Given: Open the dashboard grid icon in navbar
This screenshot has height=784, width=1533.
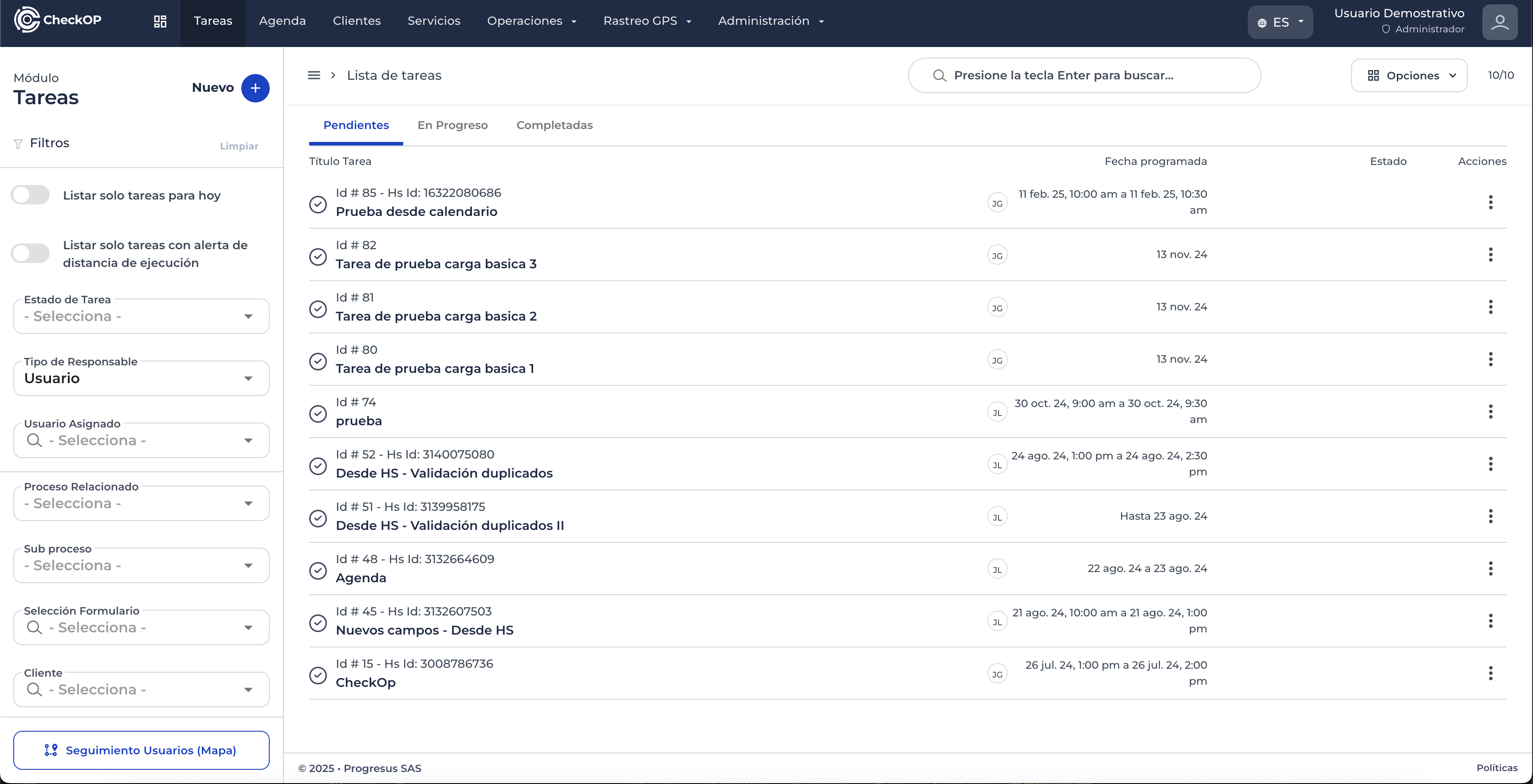Looking at the screenshot, I should click(160, 21).
